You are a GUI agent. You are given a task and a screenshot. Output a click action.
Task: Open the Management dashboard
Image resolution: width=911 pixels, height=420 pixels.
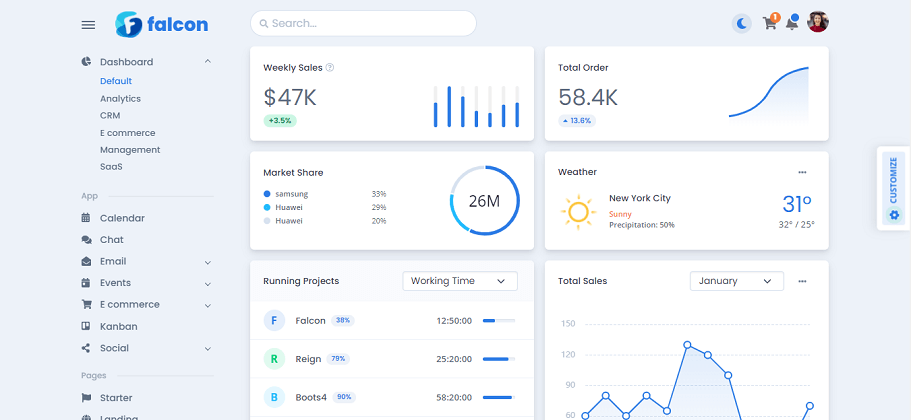pos(130,150)
